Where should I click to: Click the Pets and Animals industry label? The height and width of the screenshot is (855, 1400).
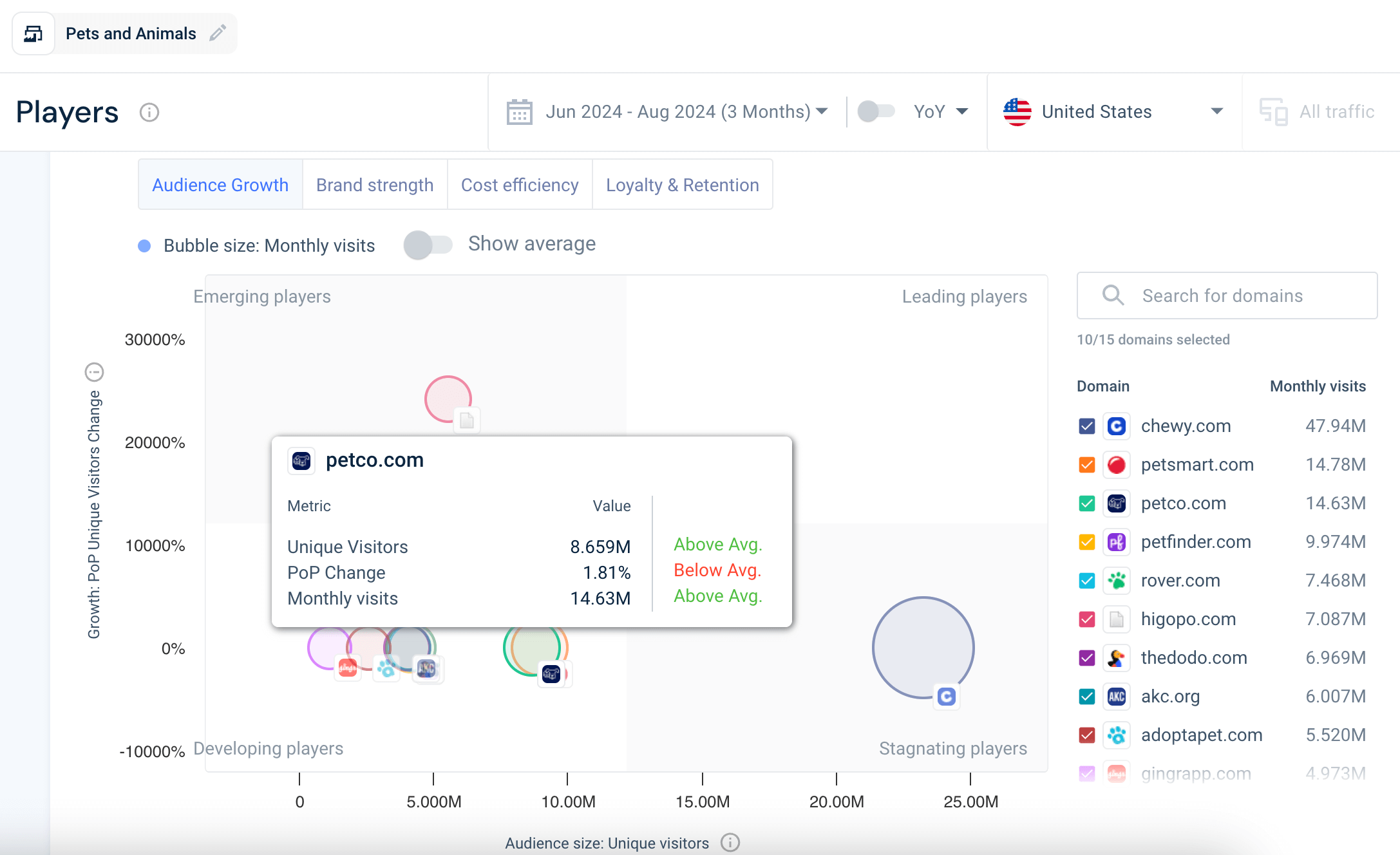[131, 33]
